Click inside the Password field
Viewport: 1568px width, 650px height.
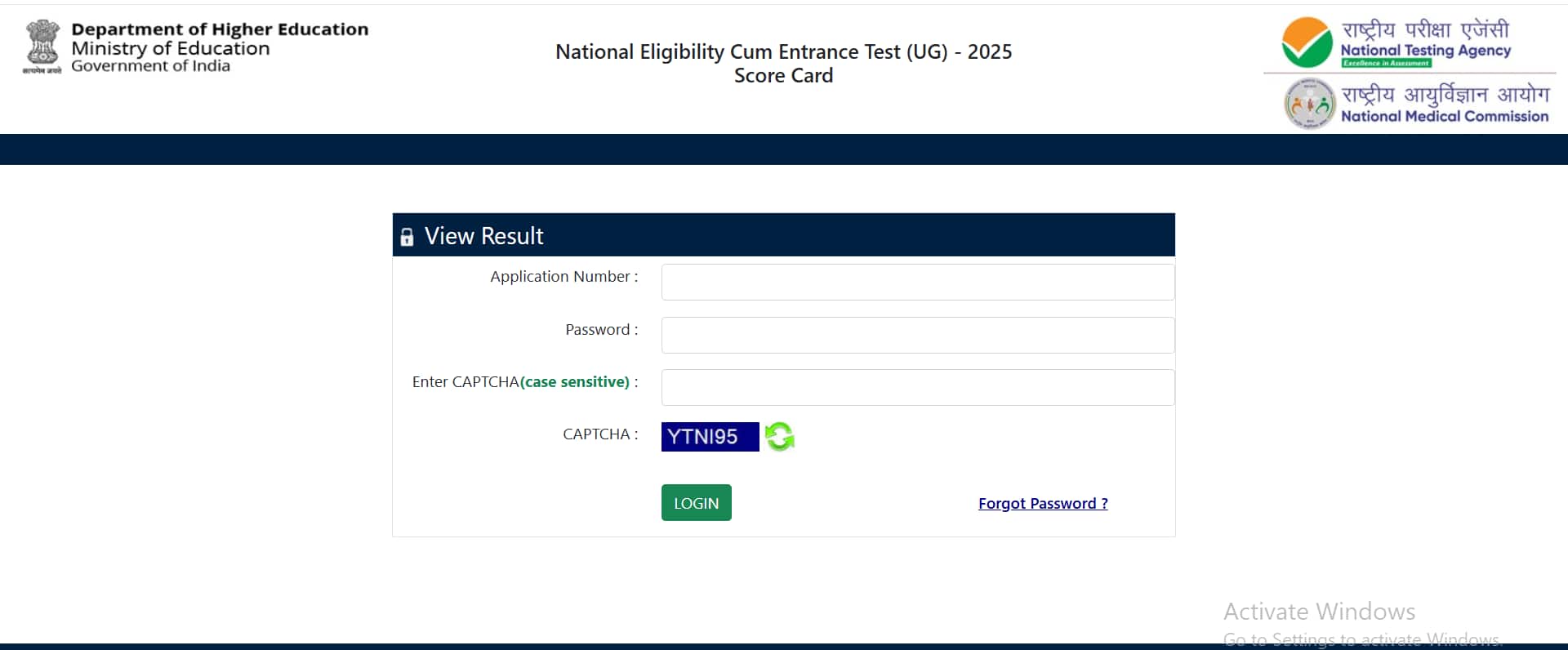pyautogui.click(x=917, y=335)
